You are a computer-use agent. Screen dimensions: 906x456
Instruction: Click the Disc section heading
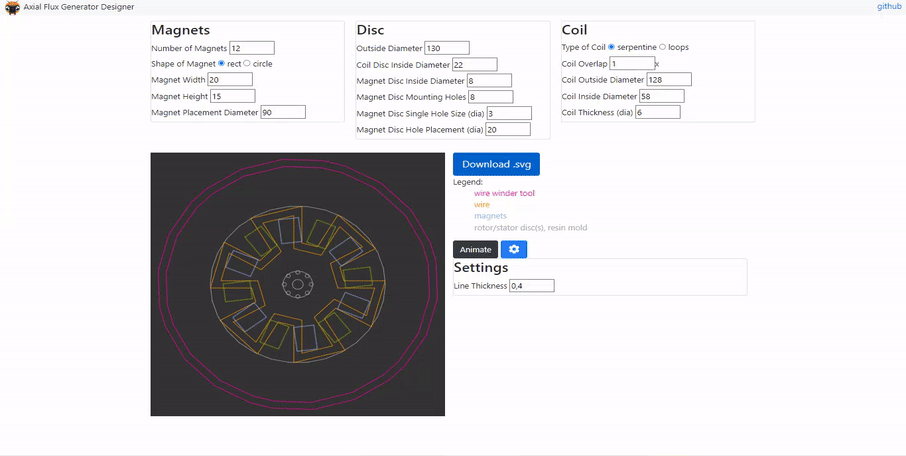click(370, 30)
